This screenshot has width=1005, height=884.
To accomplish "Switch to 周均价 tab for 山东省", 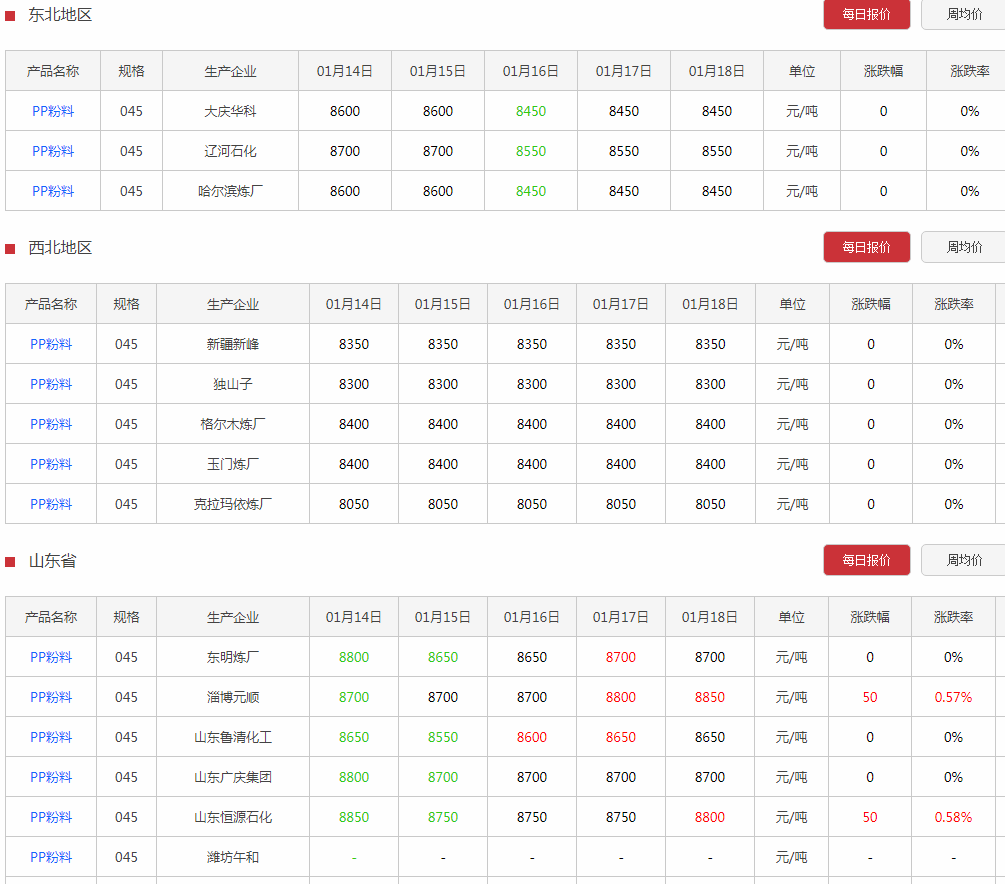I will pyautogui.click(x=963, y=560).
